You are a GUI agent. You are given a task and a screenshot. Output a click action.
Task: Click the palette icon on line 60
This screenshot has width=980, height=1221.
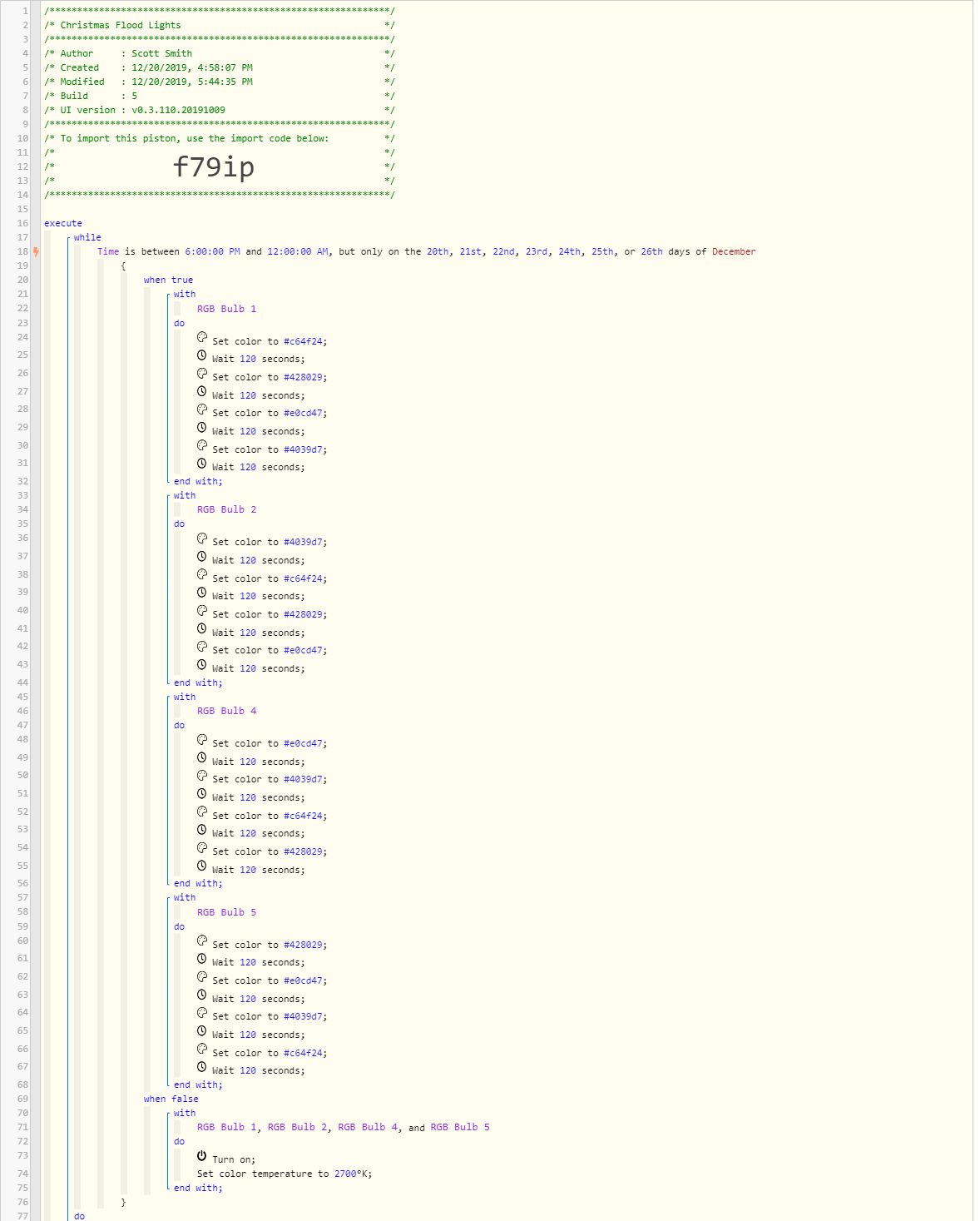click(x=202, y=941)
